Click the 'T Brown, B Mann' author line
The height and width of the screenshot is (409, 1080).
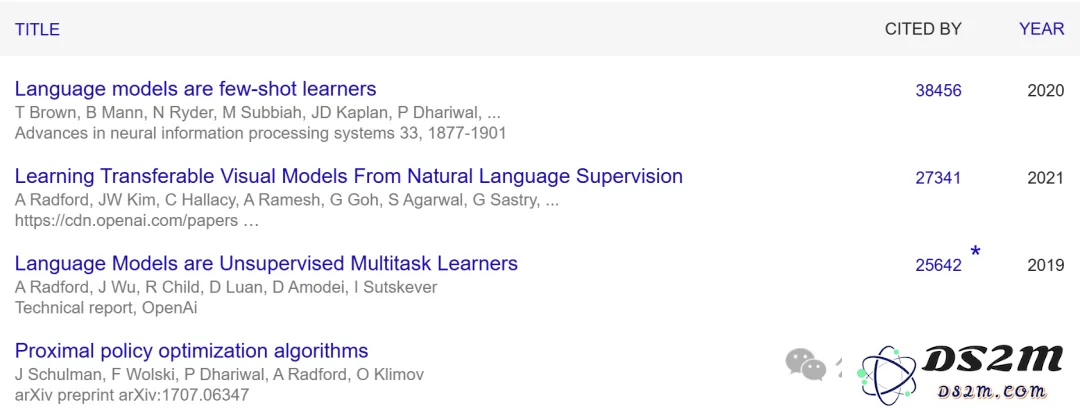[x=258, y=114]
